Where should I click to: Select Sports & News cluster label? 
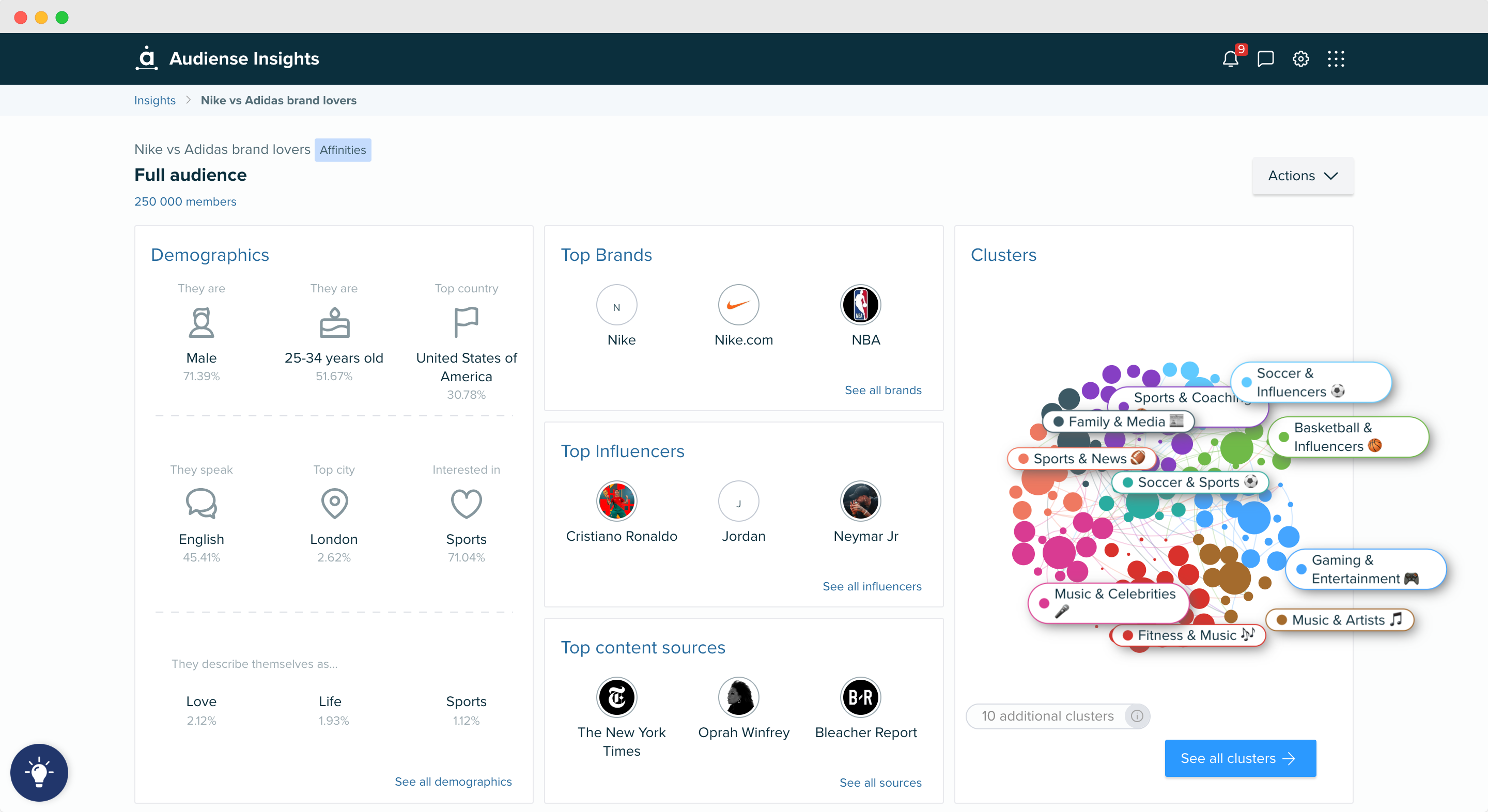click(x=1081, y=459)
